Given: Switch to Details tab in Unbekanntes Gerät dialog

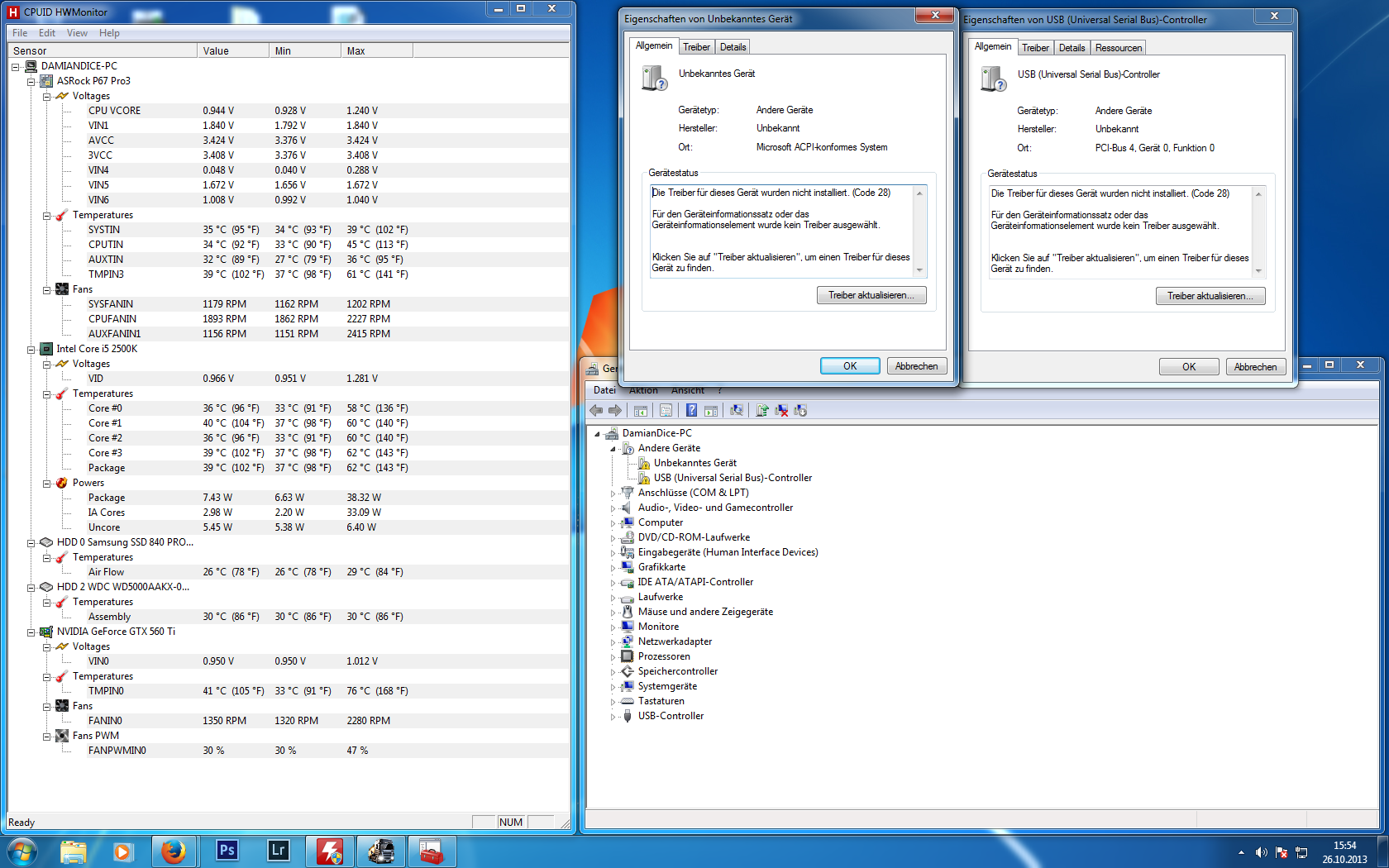Looking at the screenshot, I should point(733,47).
